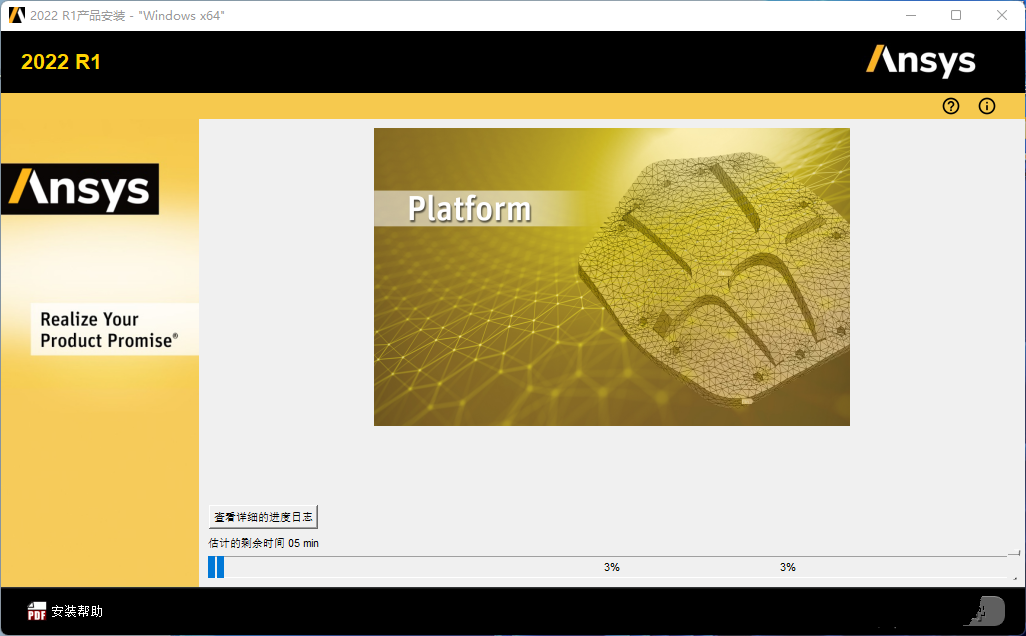
Task: Click the Platform product banner image
Action: click(x=612, y=277)
